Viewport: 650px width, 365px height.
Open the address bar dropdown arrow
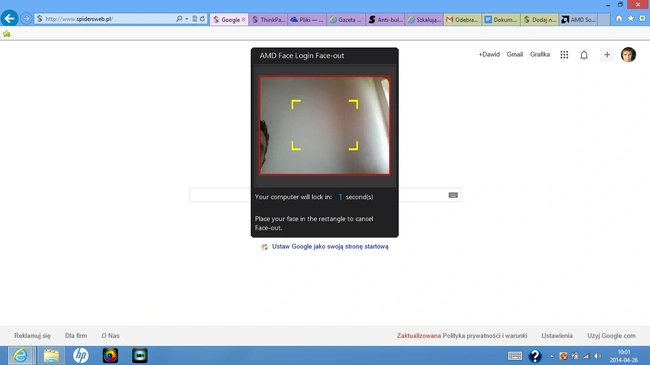[187, 19]
